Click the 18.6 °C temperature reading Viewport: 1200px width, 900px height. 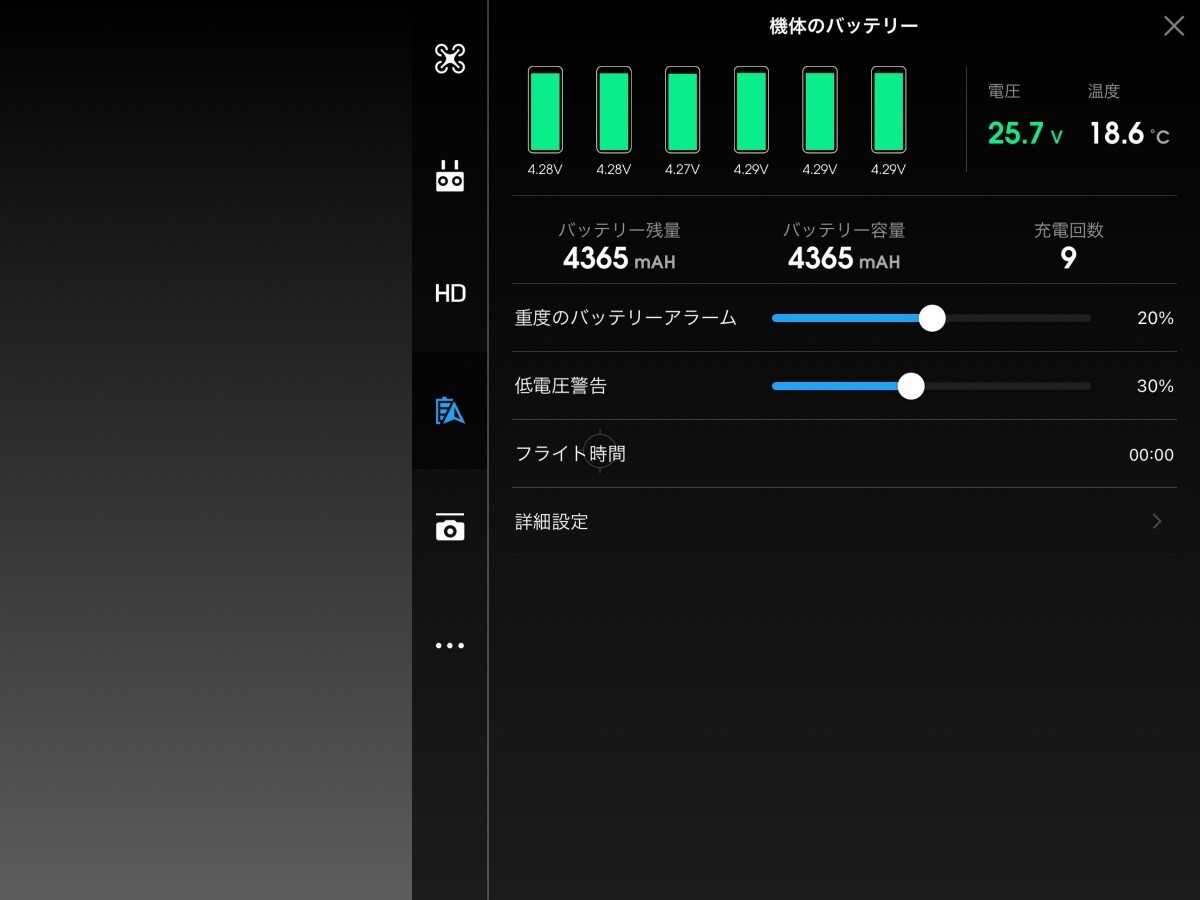(x=1129, y=133)
